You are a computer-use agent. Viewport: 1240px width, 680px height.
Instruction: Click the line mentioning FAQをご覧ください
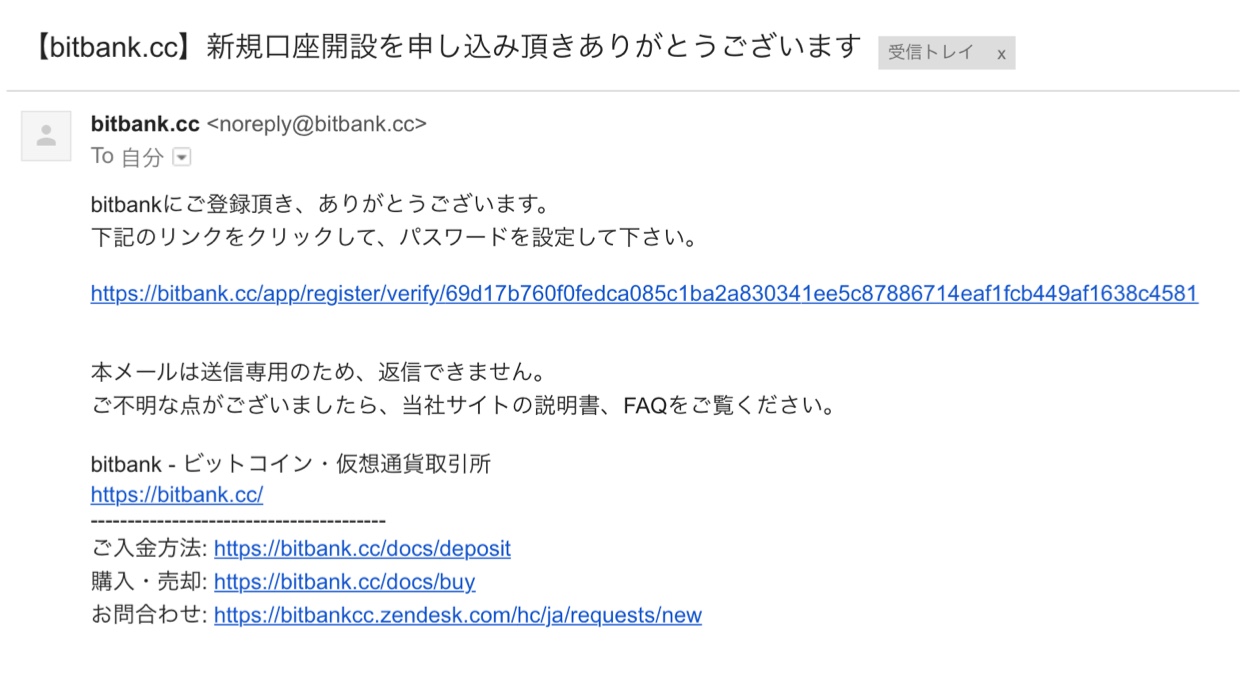pos(462,407)
